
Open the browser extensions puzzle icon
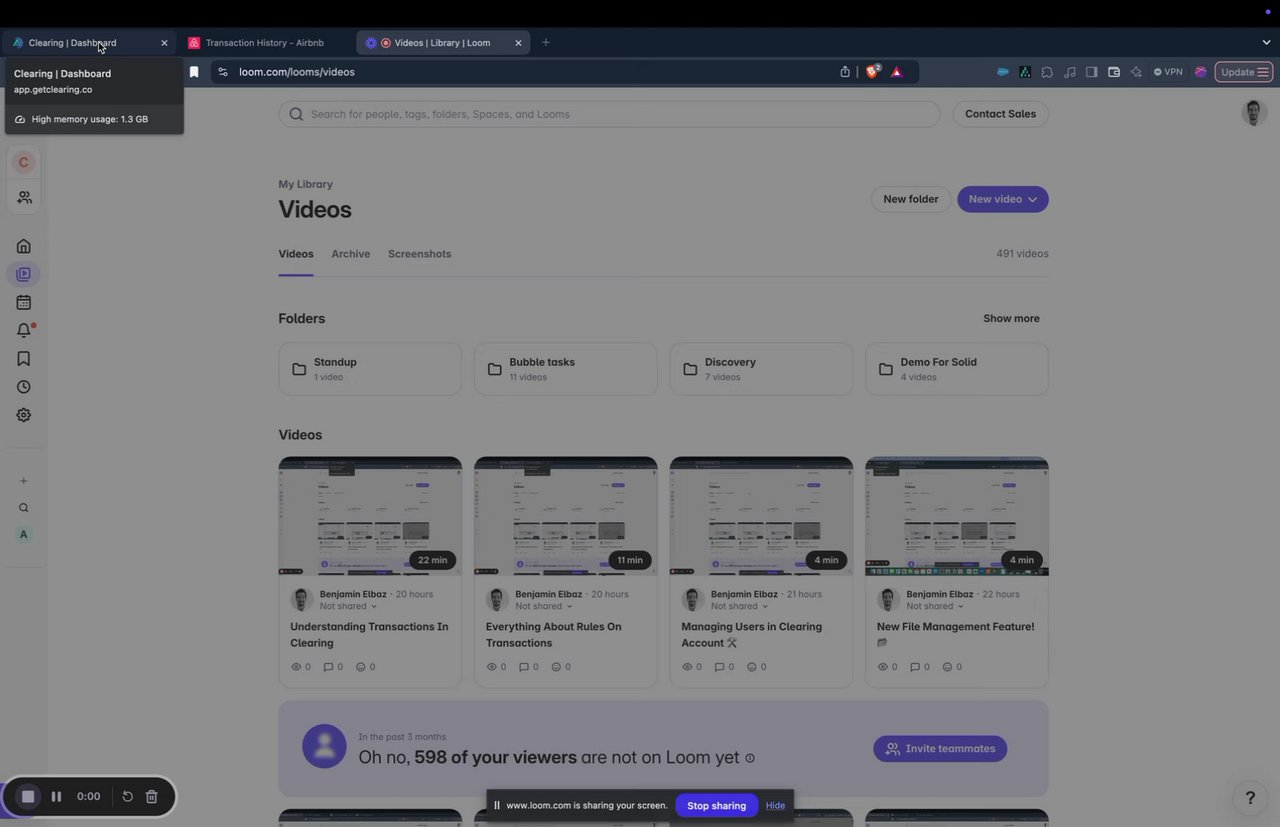coord(1047,72)
